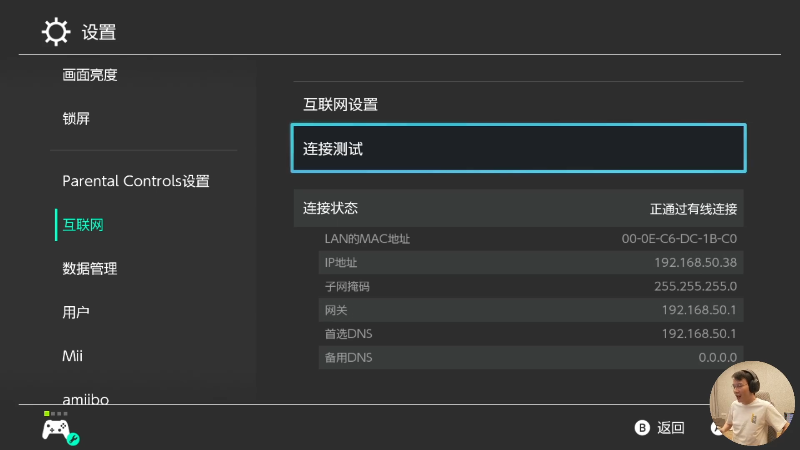This screenshot has width=800, height=450.
Task: Click the subnet value 255.255.255.0
Action: pos(695,286)
